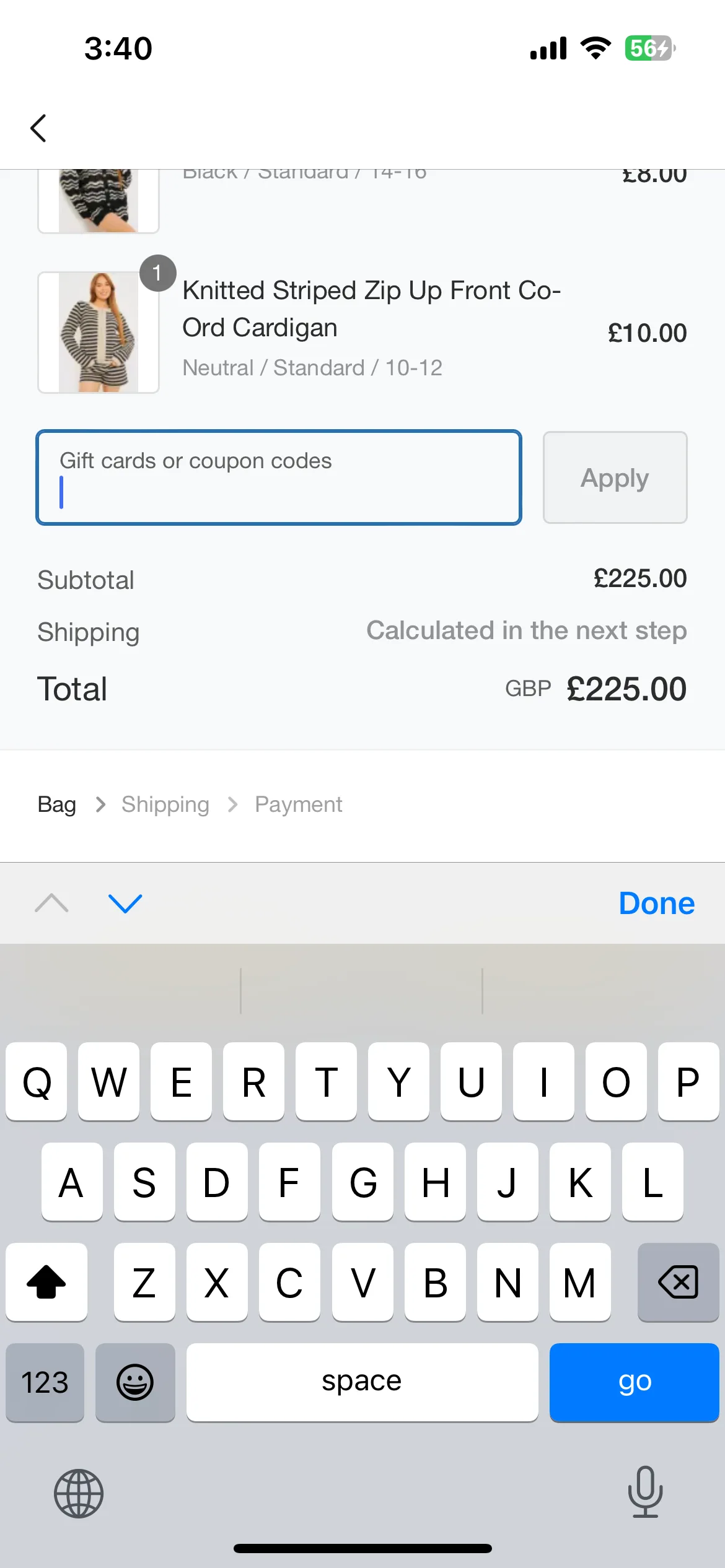Select the Shipping breadcrumb step

pyautogui.click(x=165, y=804)
